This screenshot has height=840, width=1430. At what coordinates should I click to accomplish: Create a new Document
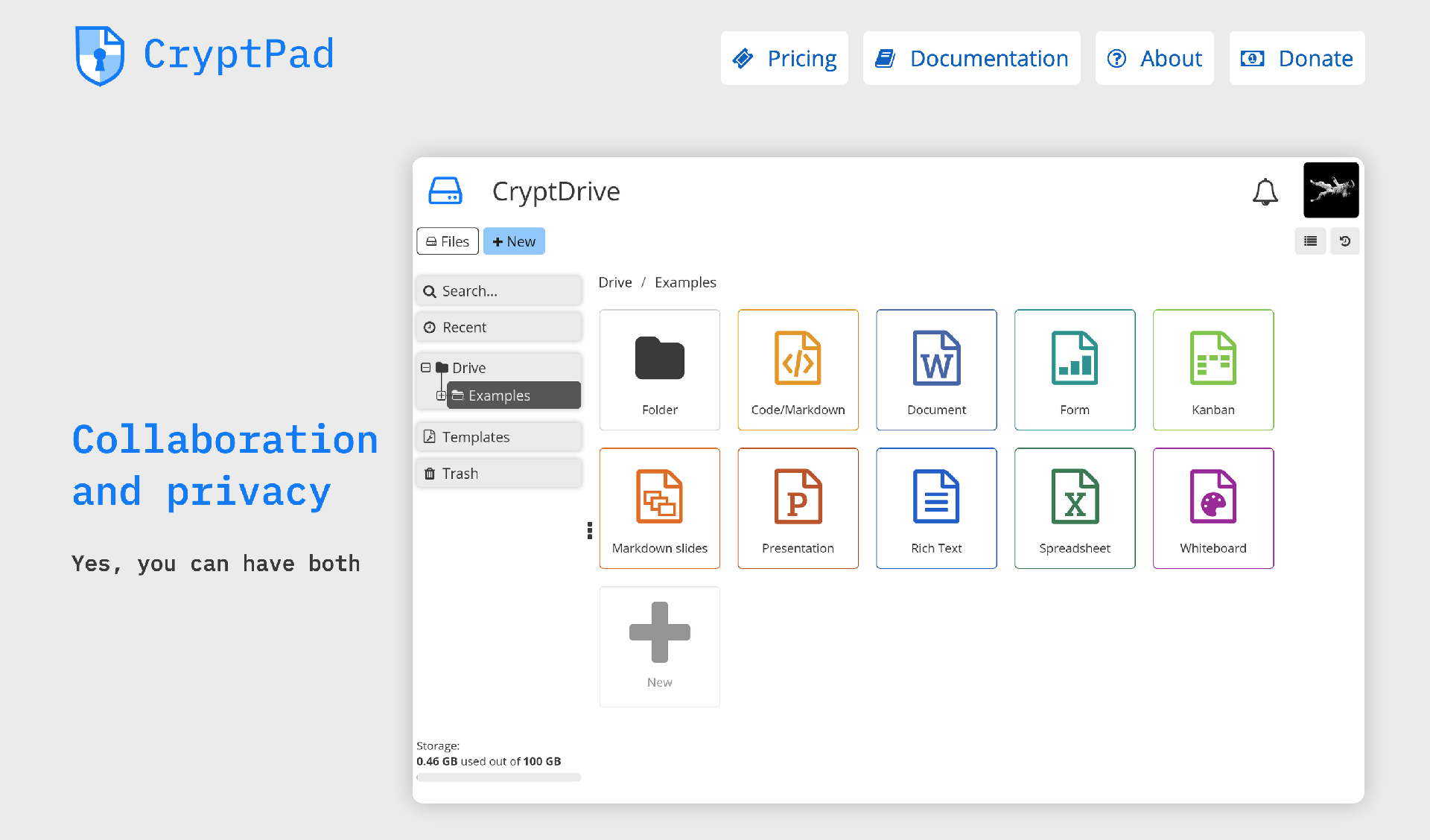click(x=937, y=370)
